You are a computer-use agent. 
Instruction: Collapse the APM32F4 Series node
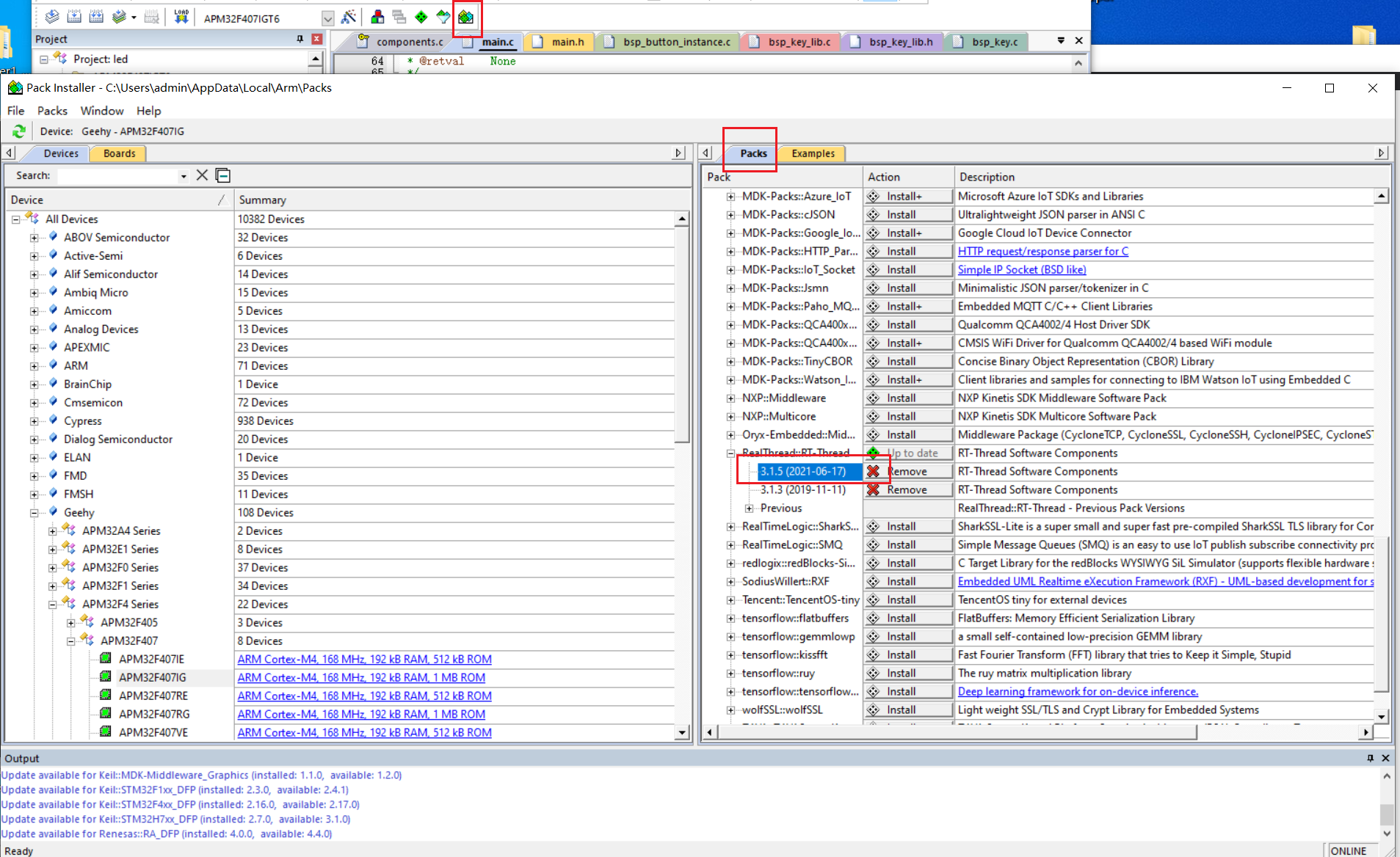pos(52,605)
